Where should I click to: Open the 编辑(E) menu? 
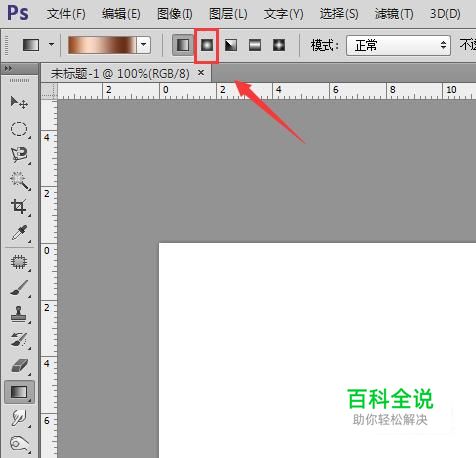click(x=121, y=14)
